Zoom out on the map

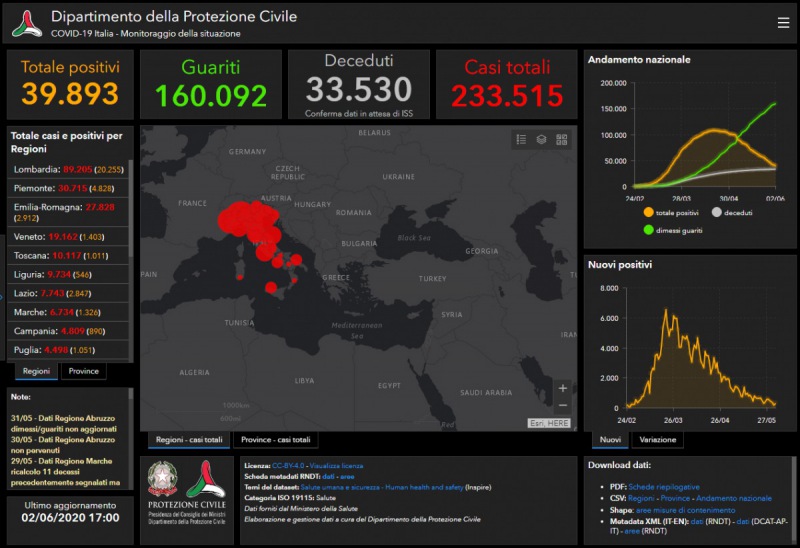[563, 405]
